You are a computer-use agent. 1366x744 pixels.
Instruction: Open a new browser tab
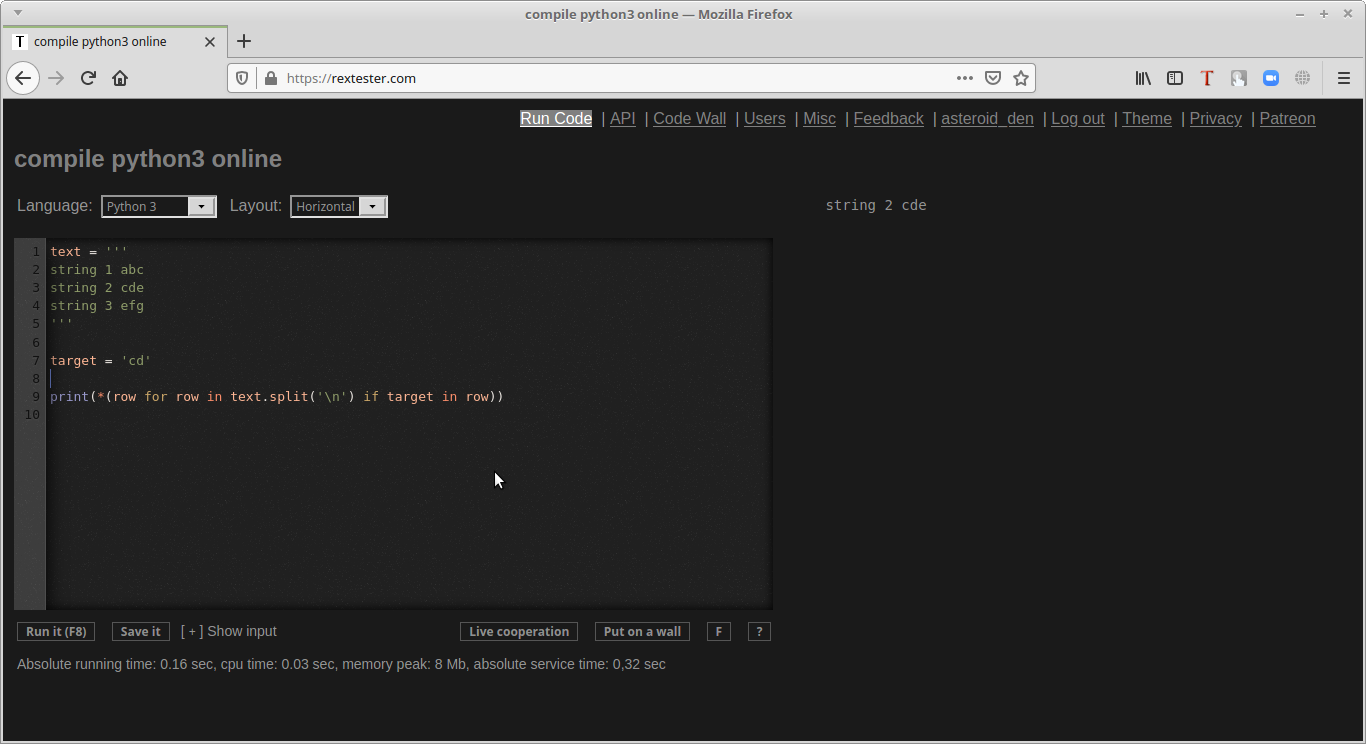pos(244,41)
